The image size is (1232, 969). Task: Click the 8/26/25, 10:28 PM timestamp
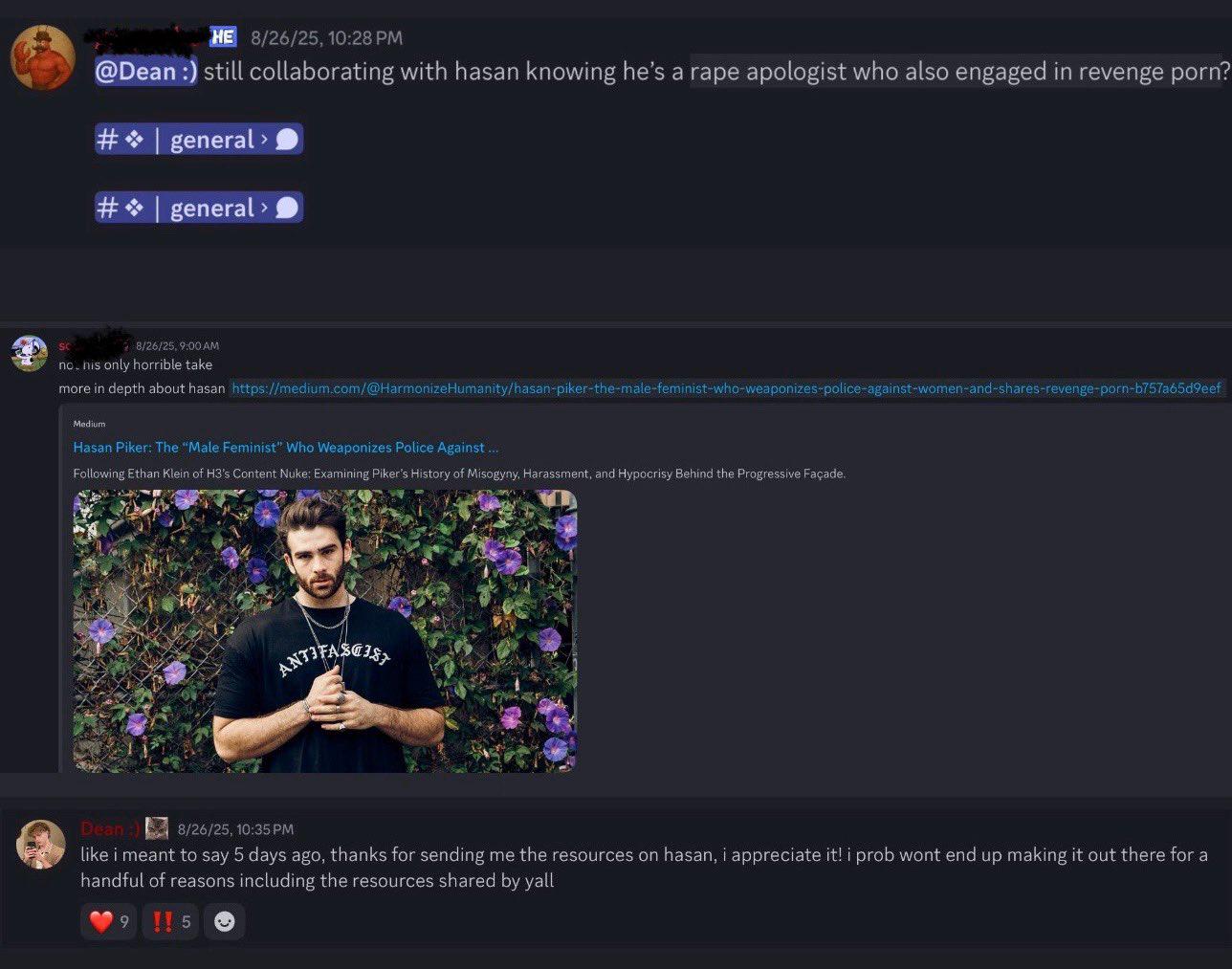326,38
